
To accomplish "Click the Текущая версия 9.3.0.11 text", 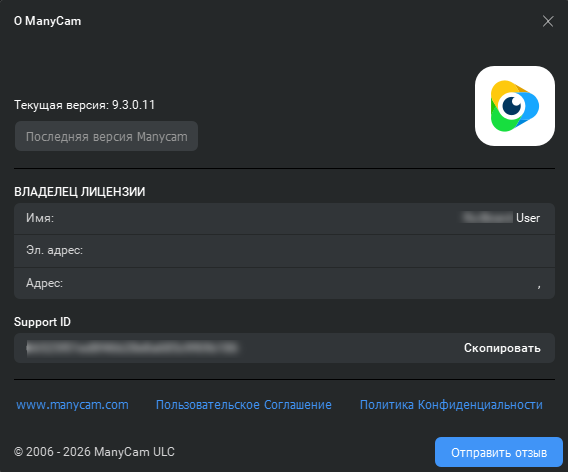I will coord(84,105).
